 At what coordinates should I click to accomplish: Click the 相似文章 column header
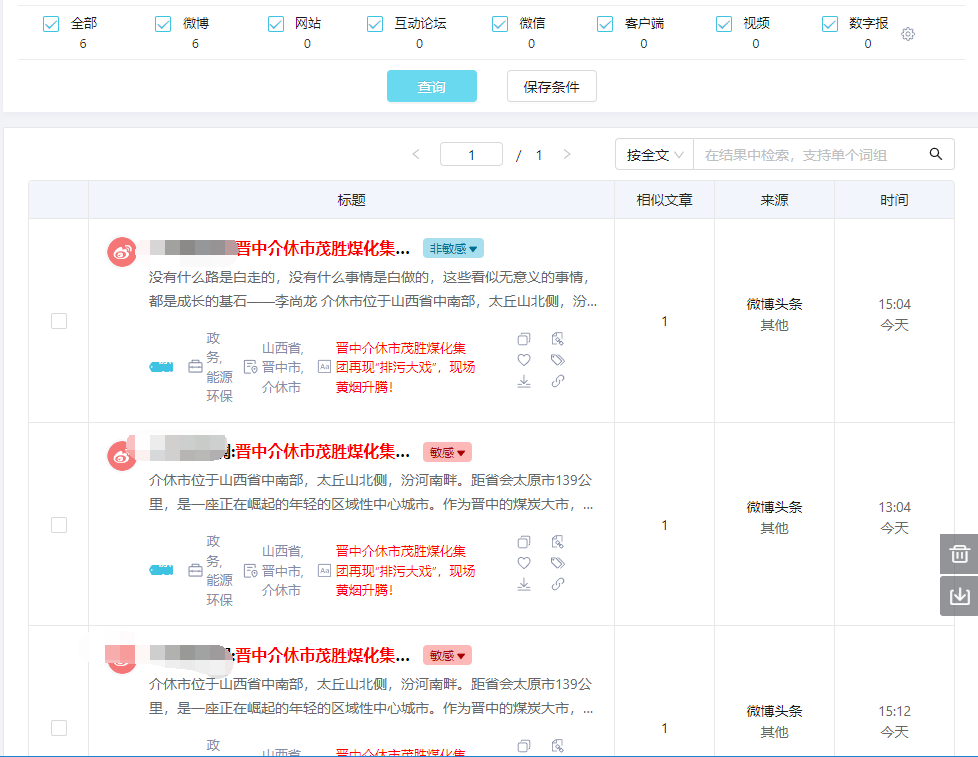tap(664, 200)
